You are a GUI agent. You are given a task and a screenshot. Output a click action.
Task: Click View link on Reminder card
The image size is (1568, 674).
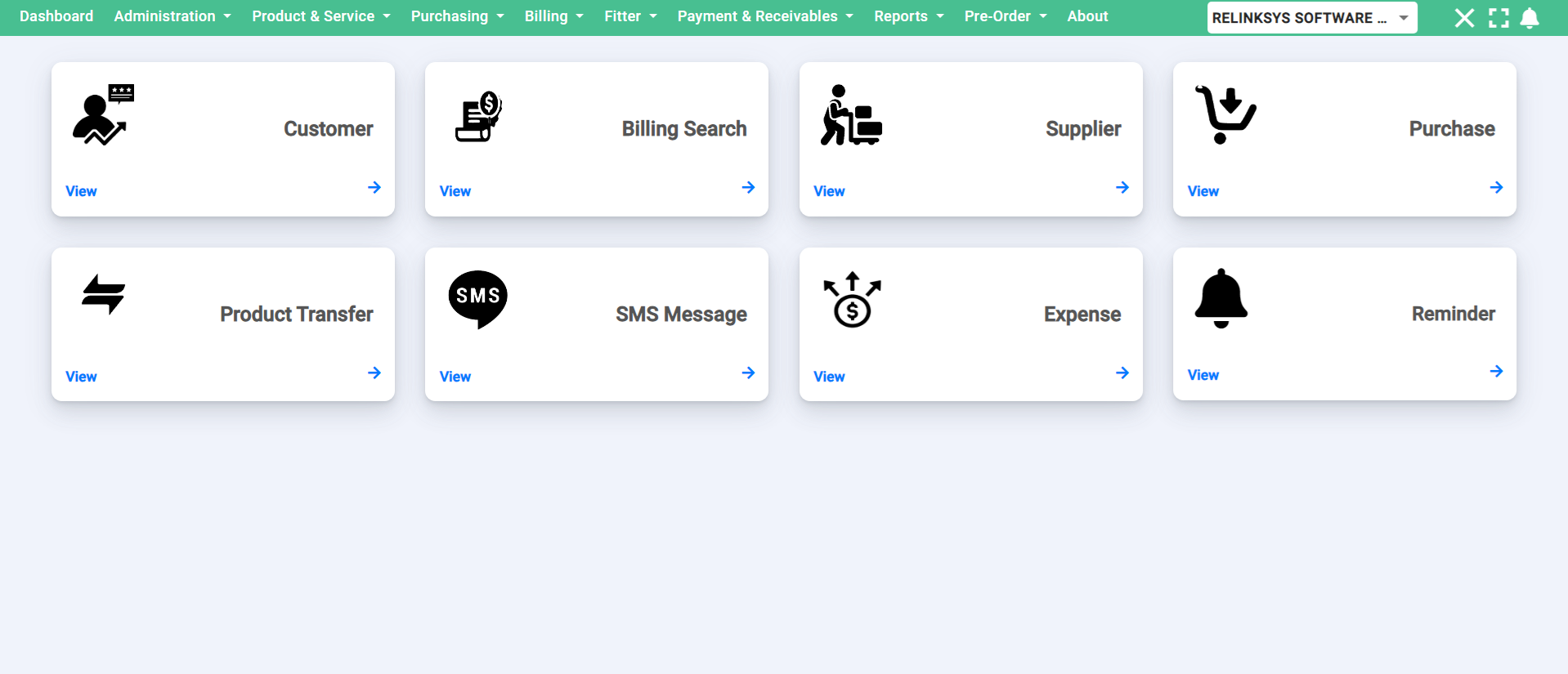tap(1203, 375)
